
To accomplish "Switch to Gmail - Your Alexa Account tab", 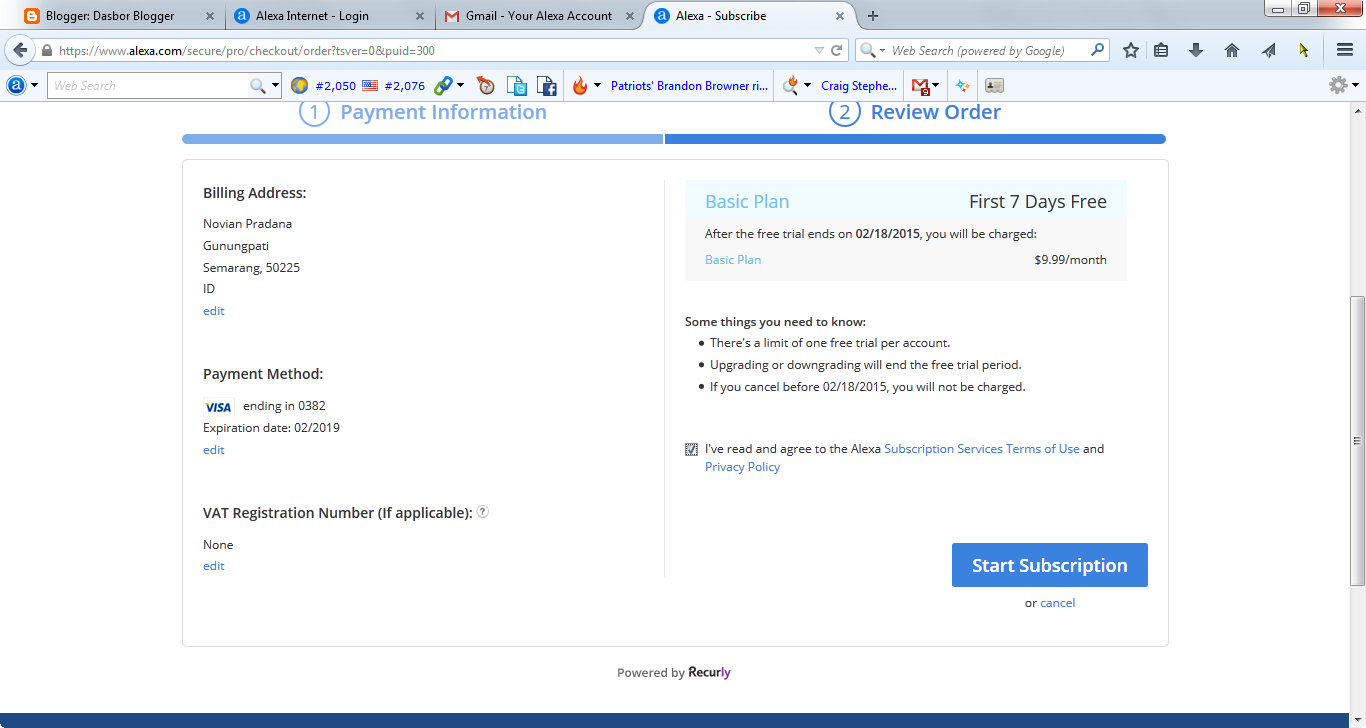I will 538,16.
